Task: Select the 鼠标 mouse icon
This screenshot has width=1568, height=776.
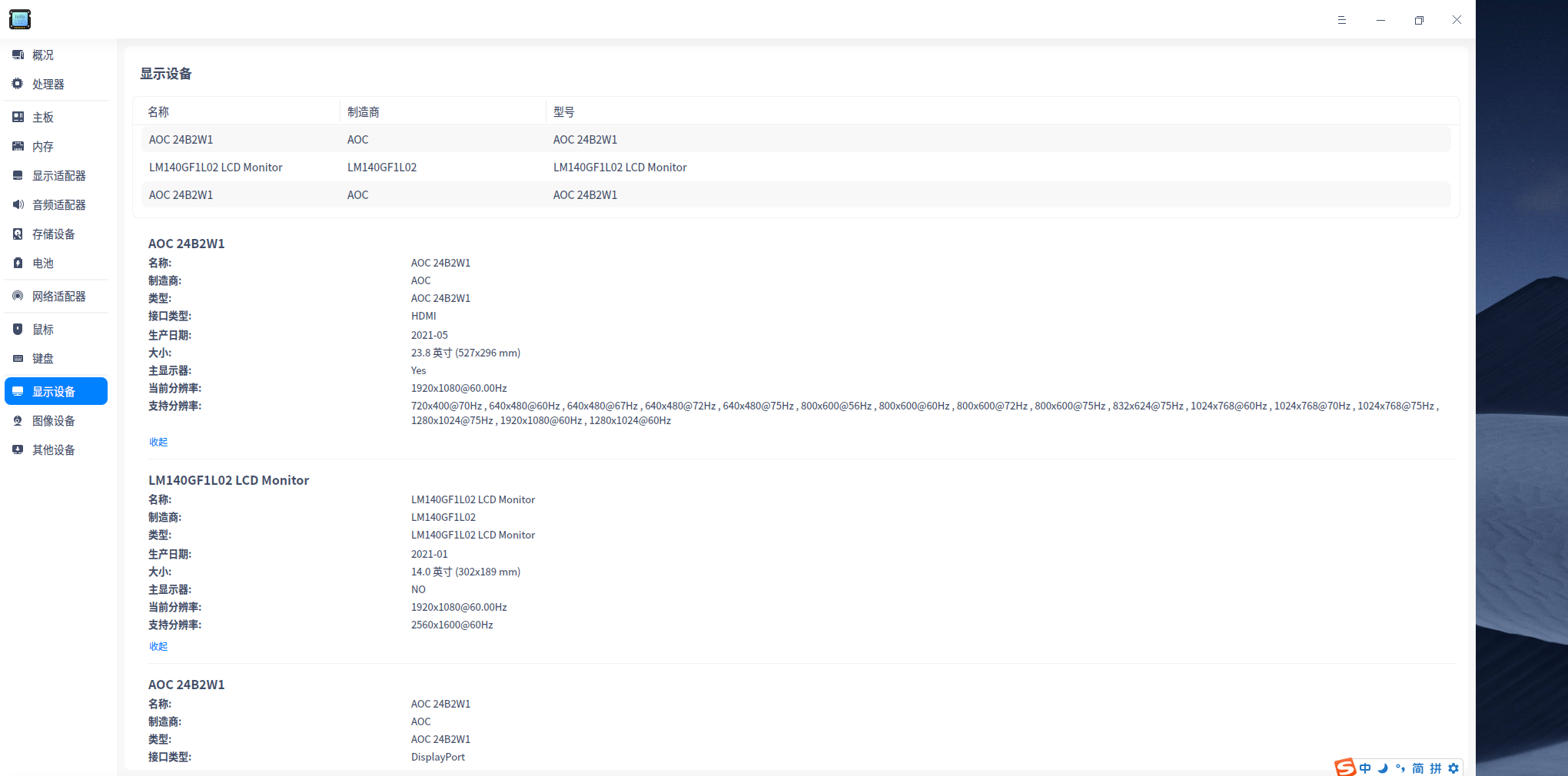Action: click(x=18, y=329)
